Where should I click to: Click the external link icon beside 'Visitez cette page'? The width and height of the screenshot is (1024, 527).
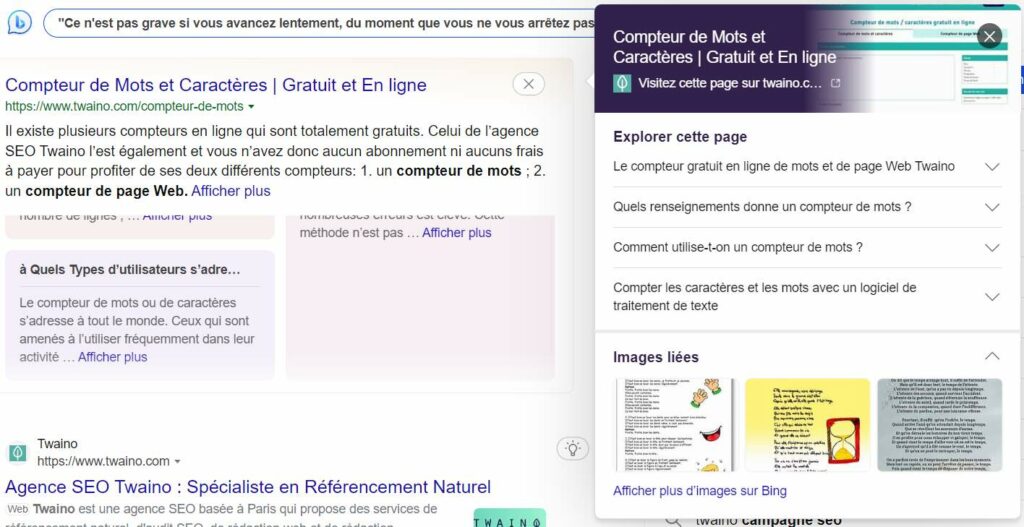835,83
